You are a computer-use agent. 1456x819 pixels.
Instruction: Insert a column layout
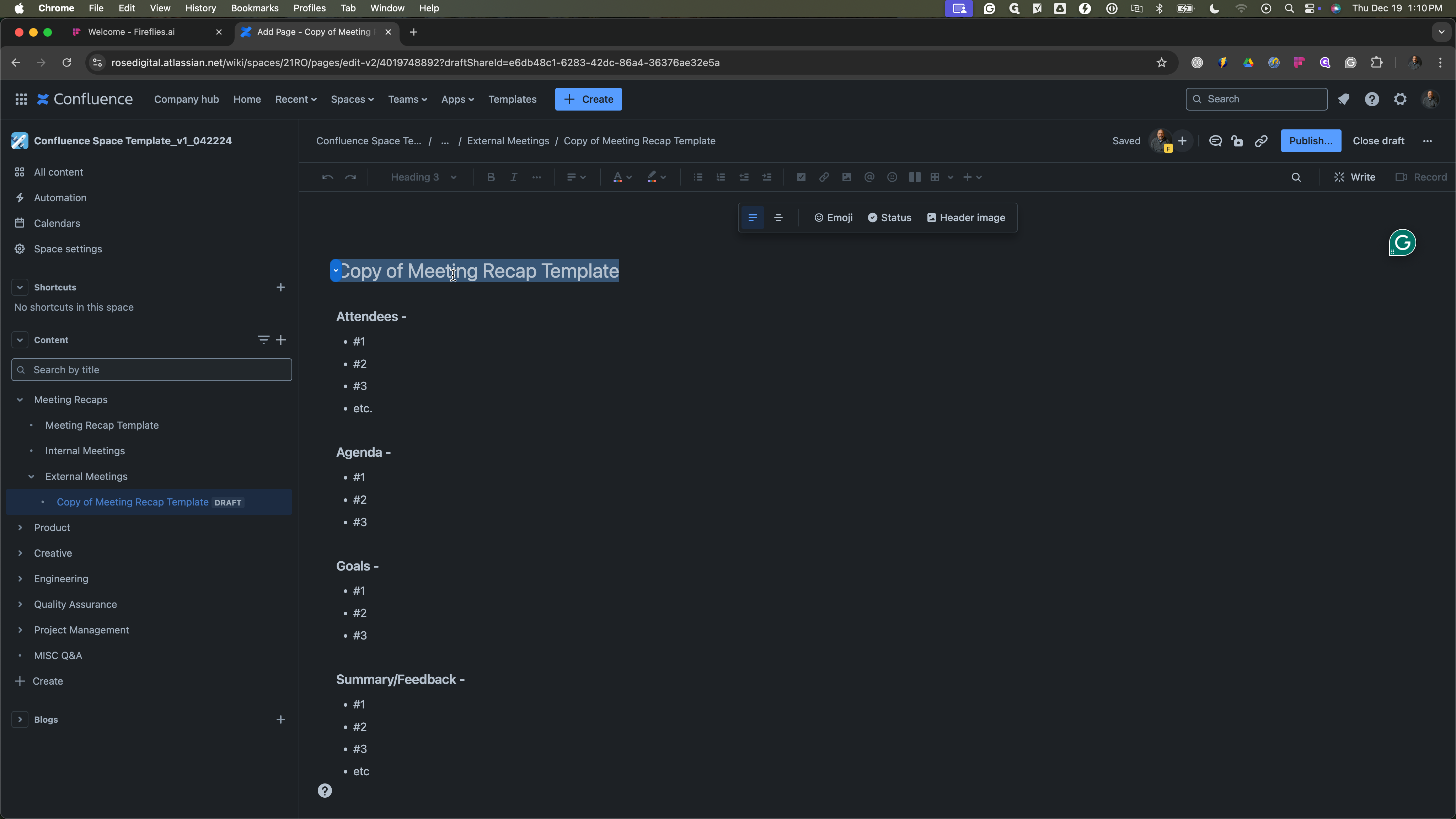[915, 177]
